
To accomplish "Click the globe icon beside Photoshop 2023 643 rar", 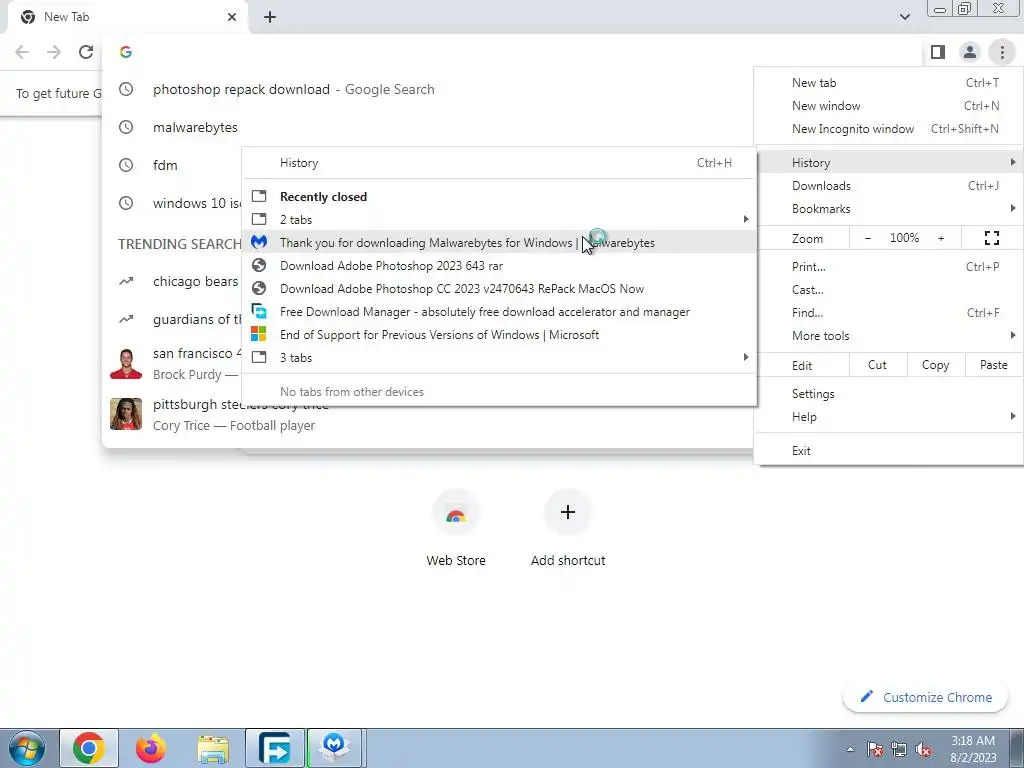I will pyautogui.click(x=259, y=265).
